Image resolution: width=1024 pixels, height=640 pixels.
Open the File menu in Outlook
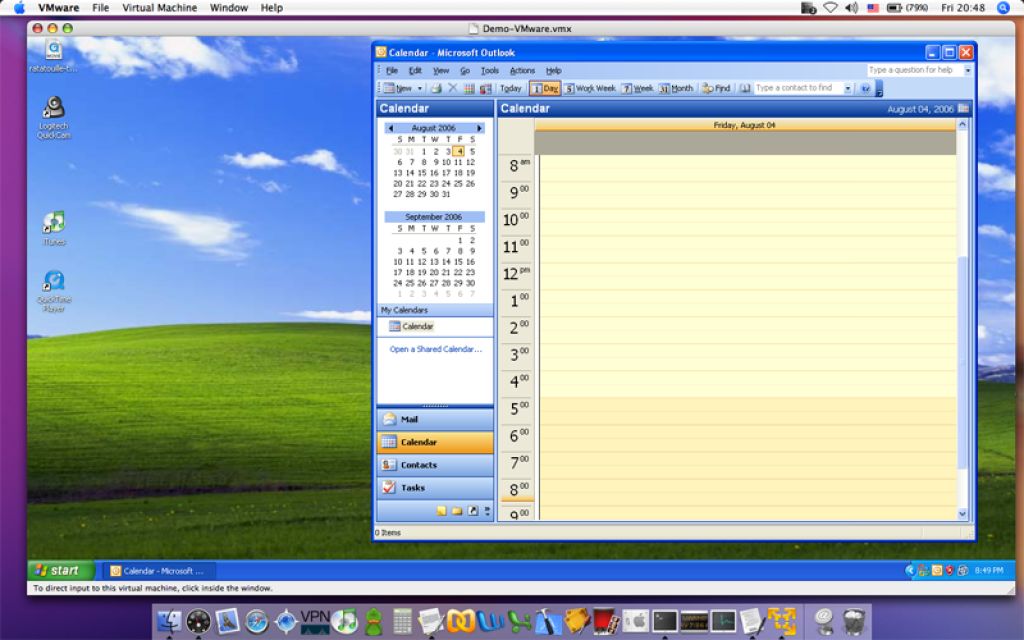392,71
